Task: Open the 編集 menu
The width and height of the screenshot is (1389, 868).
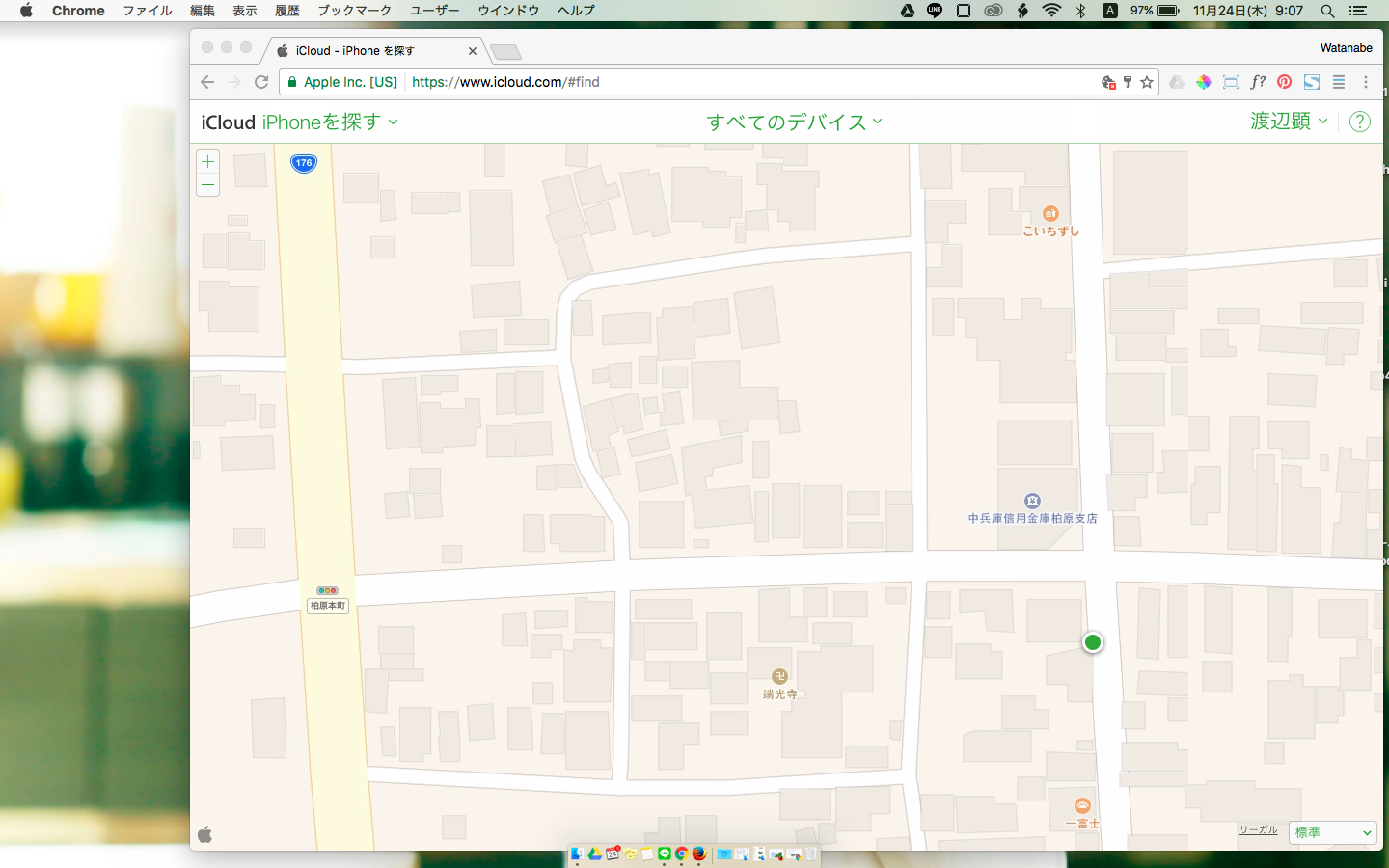Action: pyautogui.click(x=203, y=11)
